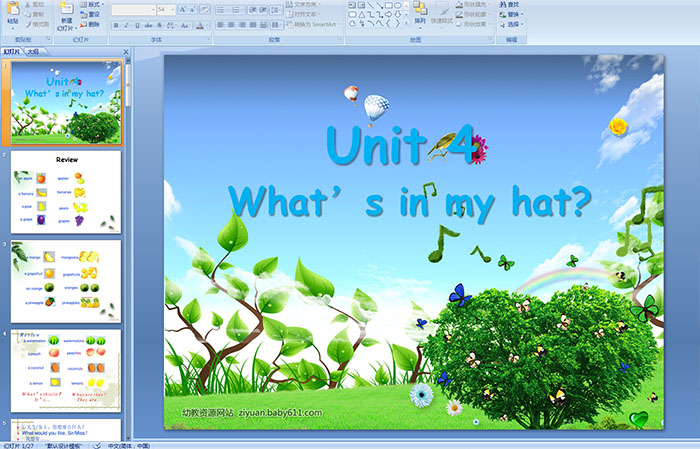Select slide 1 Unit 4 thumbnail
The width and height of the screenshot is (700, 449).
click(x=66, y=103)
